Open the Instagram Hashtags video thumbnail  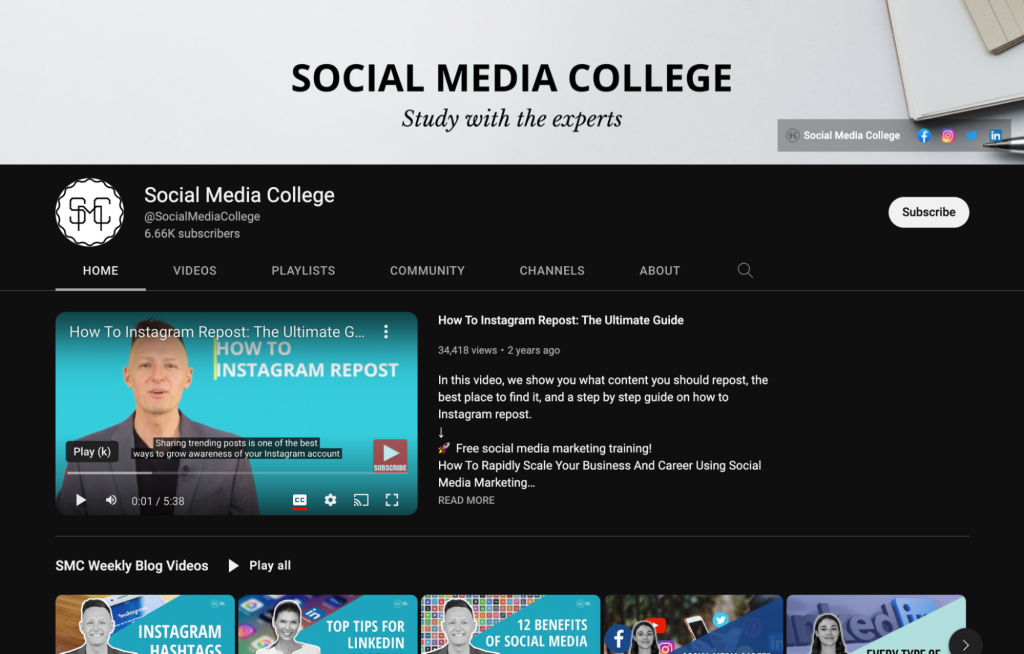click(x=145, y=624)
